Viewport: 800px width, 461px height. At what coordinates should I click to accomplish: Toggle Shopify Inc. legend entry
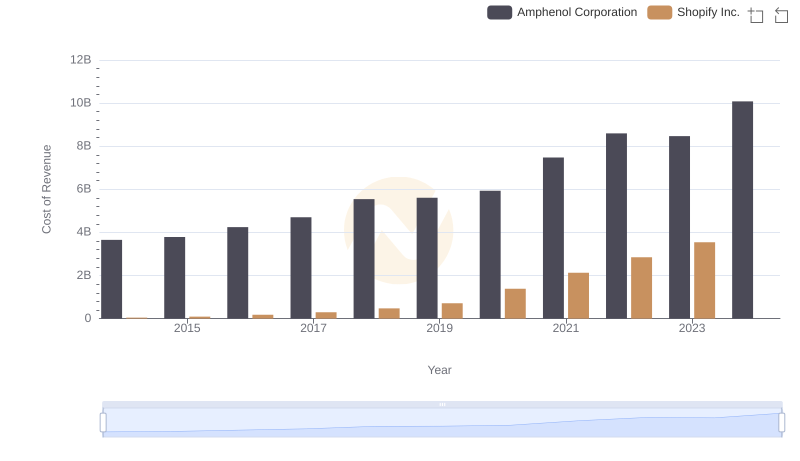pyautogui.click(x=693, y=12)
